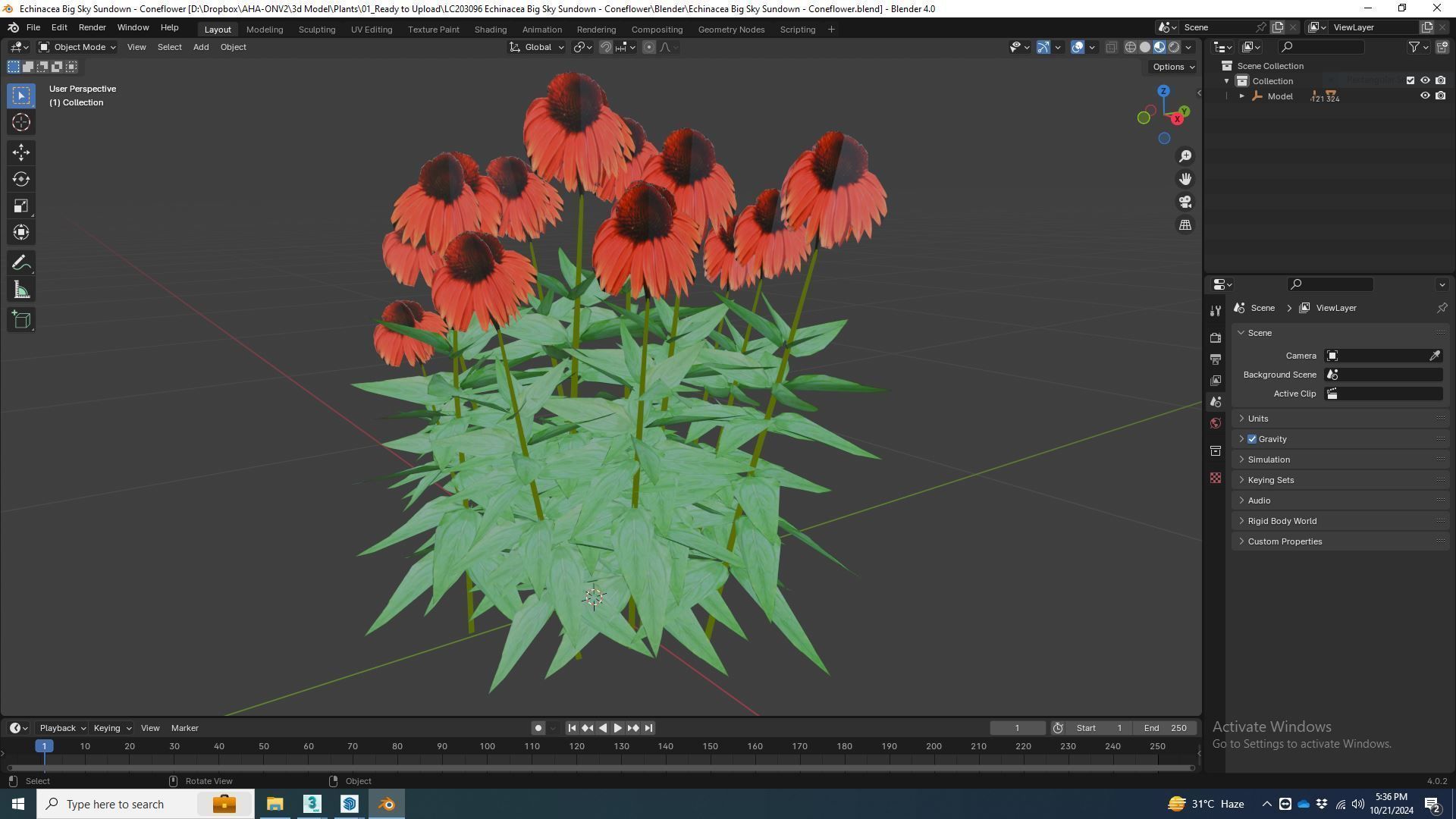
Task: Open the Object Mode dropdown
Action: pyautogui.click(x=77, y=47)
